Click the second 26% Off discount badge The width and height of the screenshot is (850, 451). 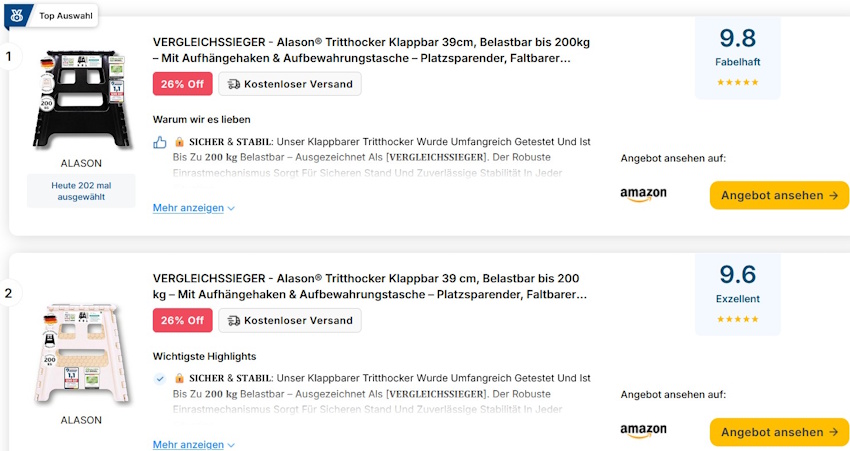pos(182,321)
